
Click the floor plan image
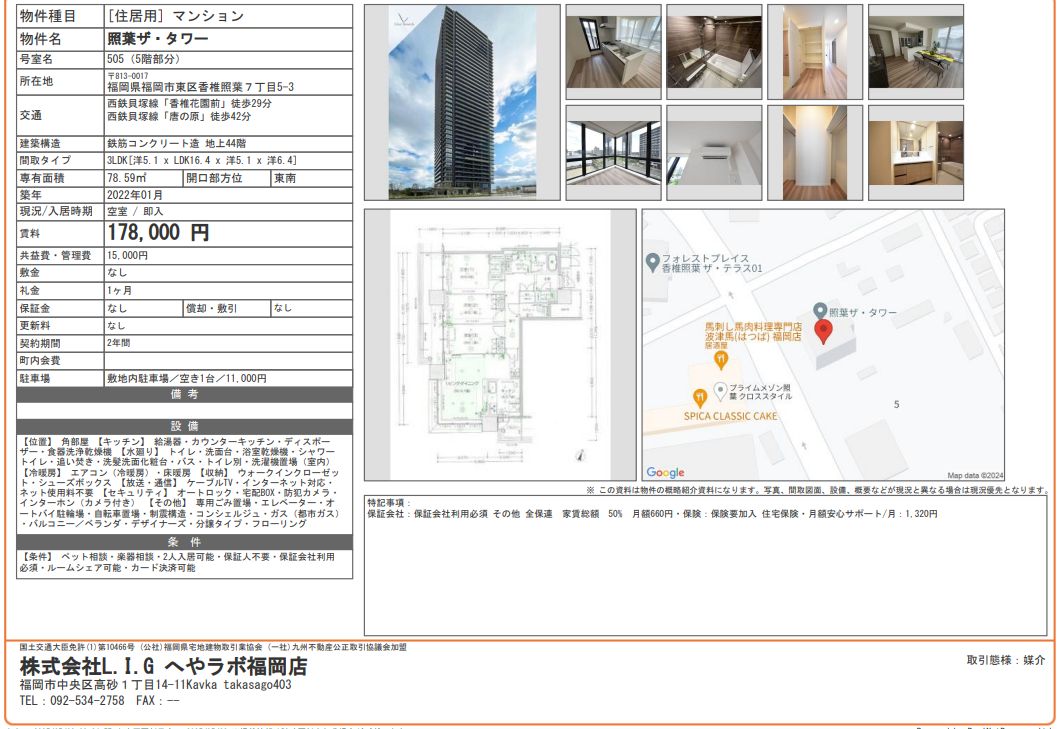[x=500, y=344]
